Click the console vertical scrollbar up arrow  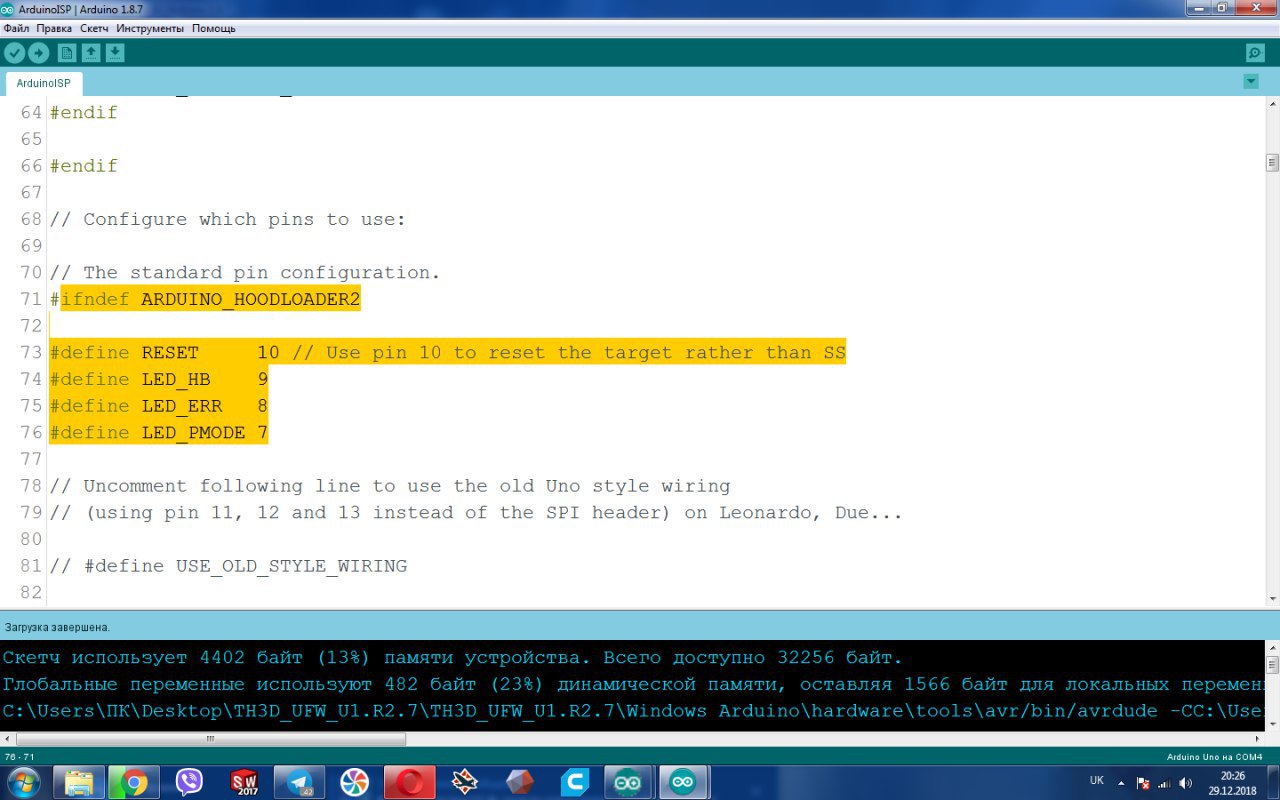click(1273, 648)
